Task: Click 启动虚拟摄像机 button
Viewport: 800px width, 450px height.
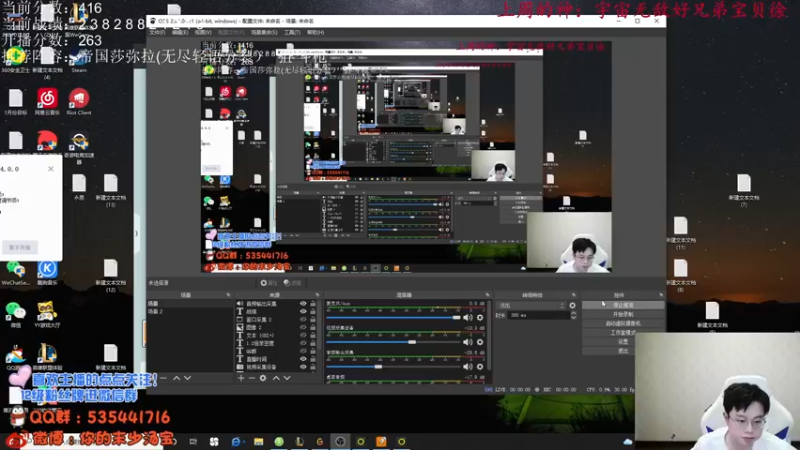Action: [623, 323]
